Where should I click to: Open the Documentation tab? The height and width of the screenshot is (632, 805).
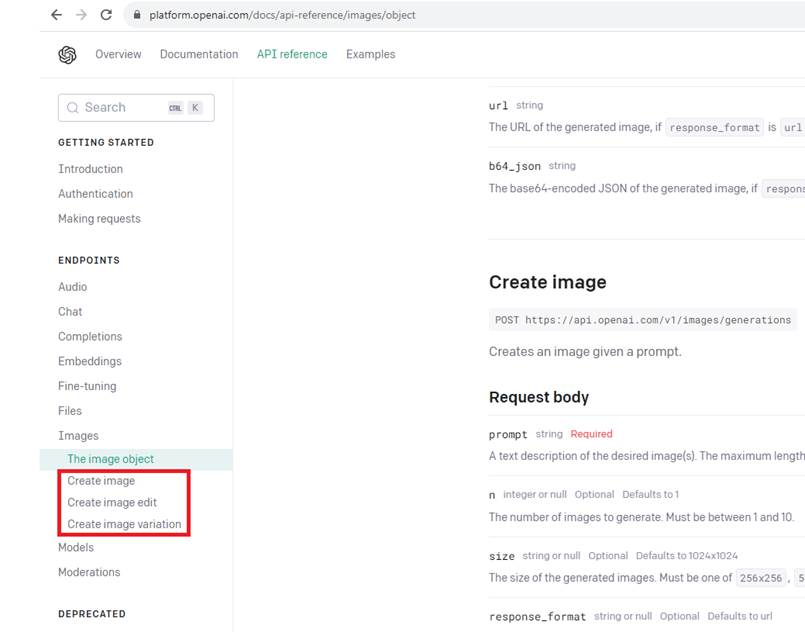coord(199,54)
